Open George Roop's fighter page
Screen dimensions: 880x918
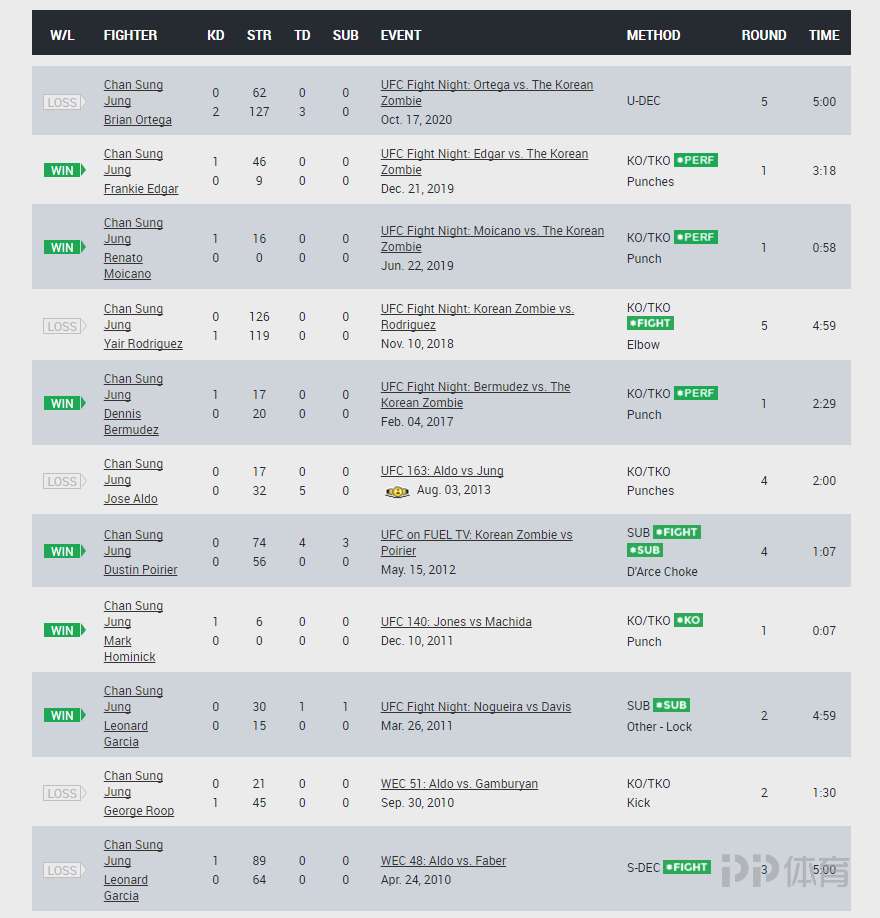pos(139,811)
